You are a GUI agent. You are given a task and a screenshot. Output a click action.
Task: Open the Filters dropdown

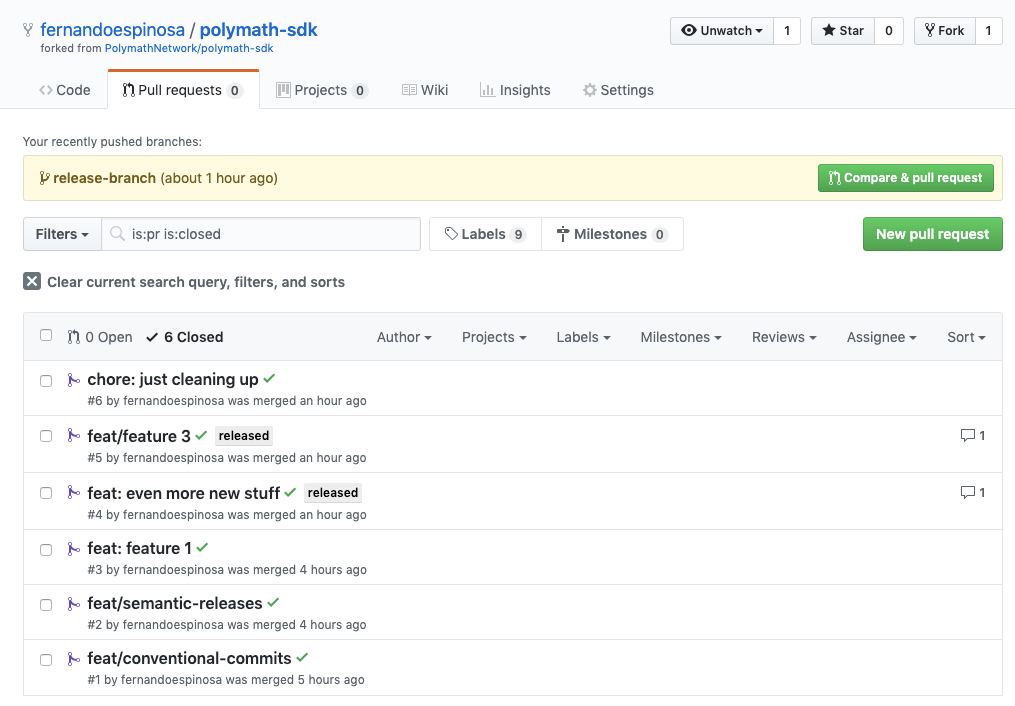point(62,234)
